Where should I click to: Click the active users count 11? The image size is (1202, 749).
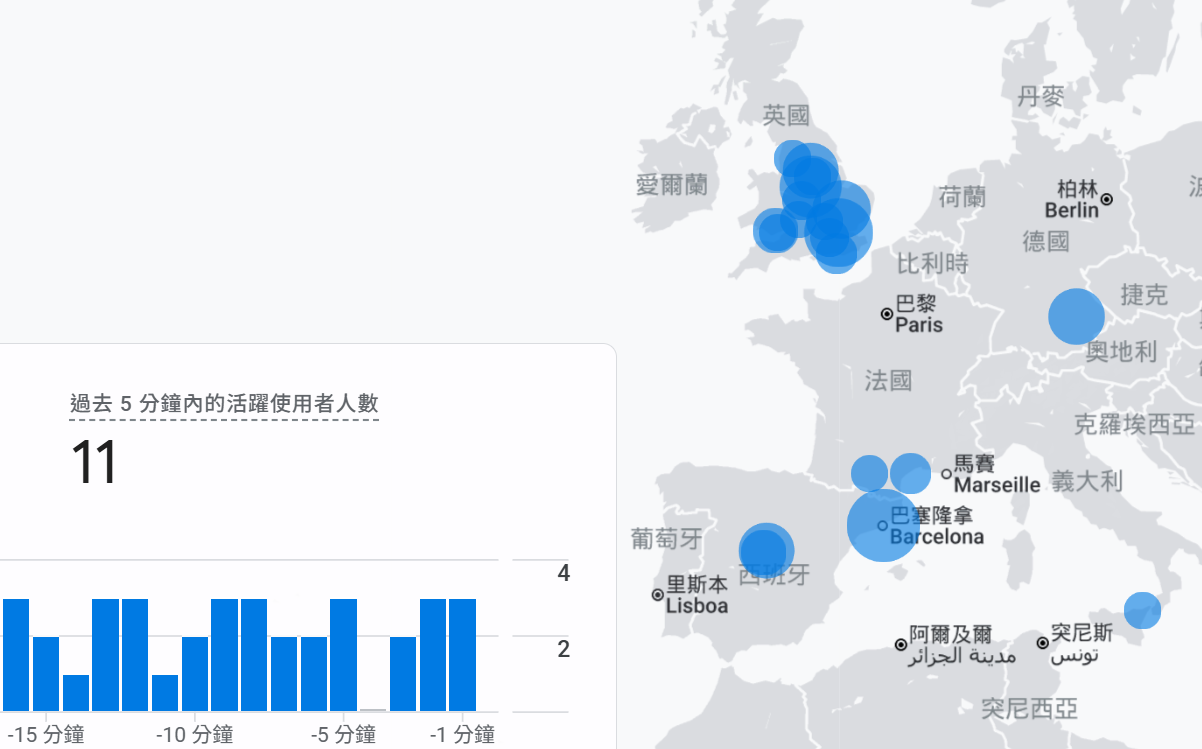click(x=94, y=463)
